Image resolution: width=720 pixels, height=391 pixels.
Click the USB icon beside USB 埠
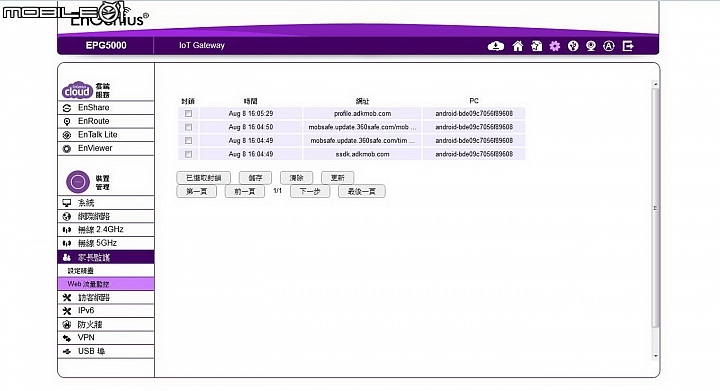[x=67, y=352]
